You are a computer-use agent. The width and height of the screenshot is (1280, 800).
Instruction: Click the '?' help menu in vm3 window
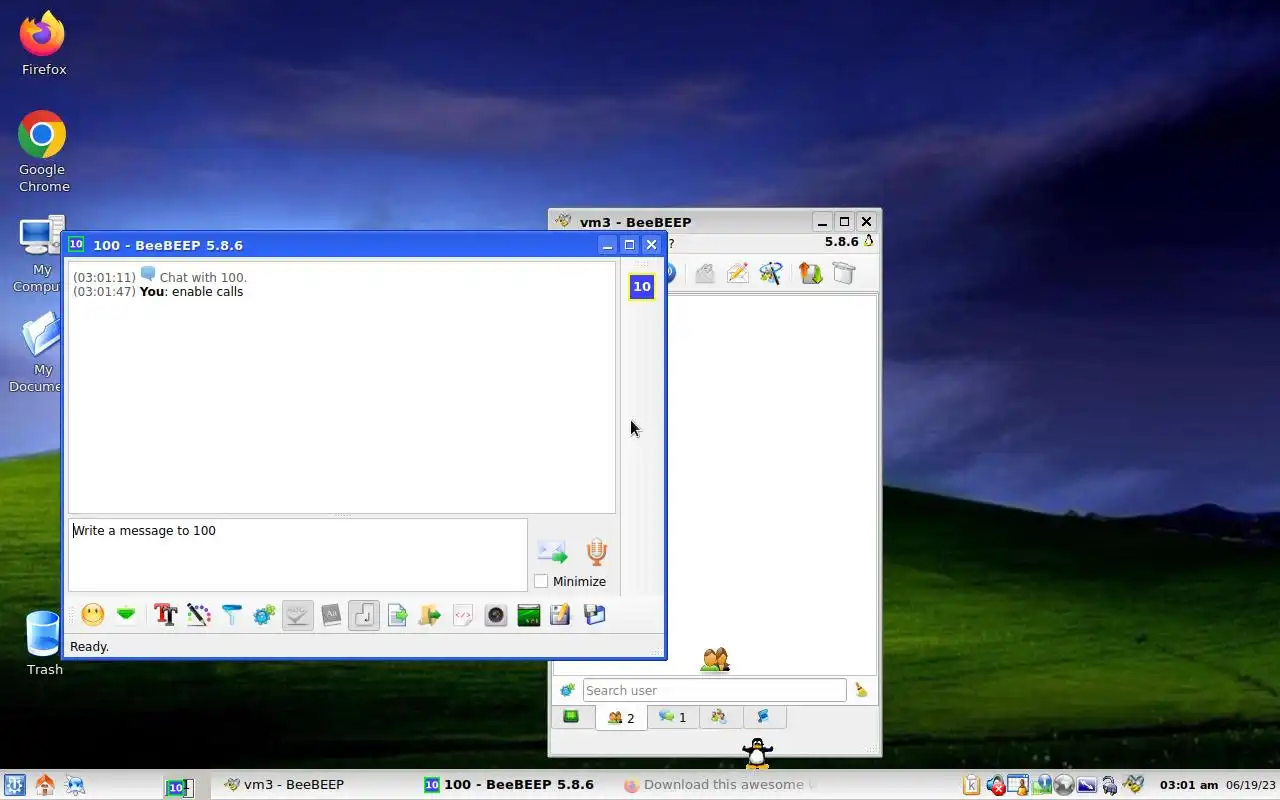pyautogui.click(x=671, y=243)
